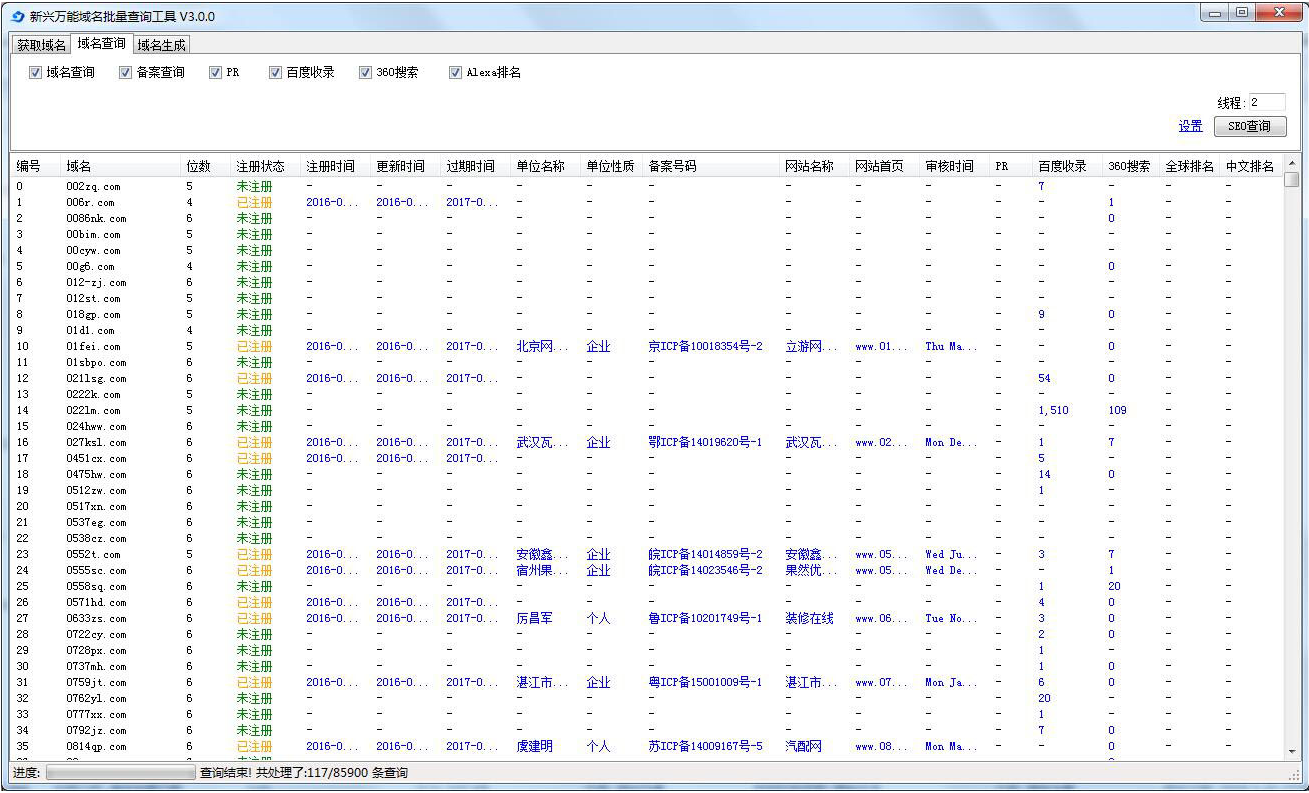Uncheck the 备案查询 checkbox
The height and width of the screenshot is (793, 1309).
(125, 72)
